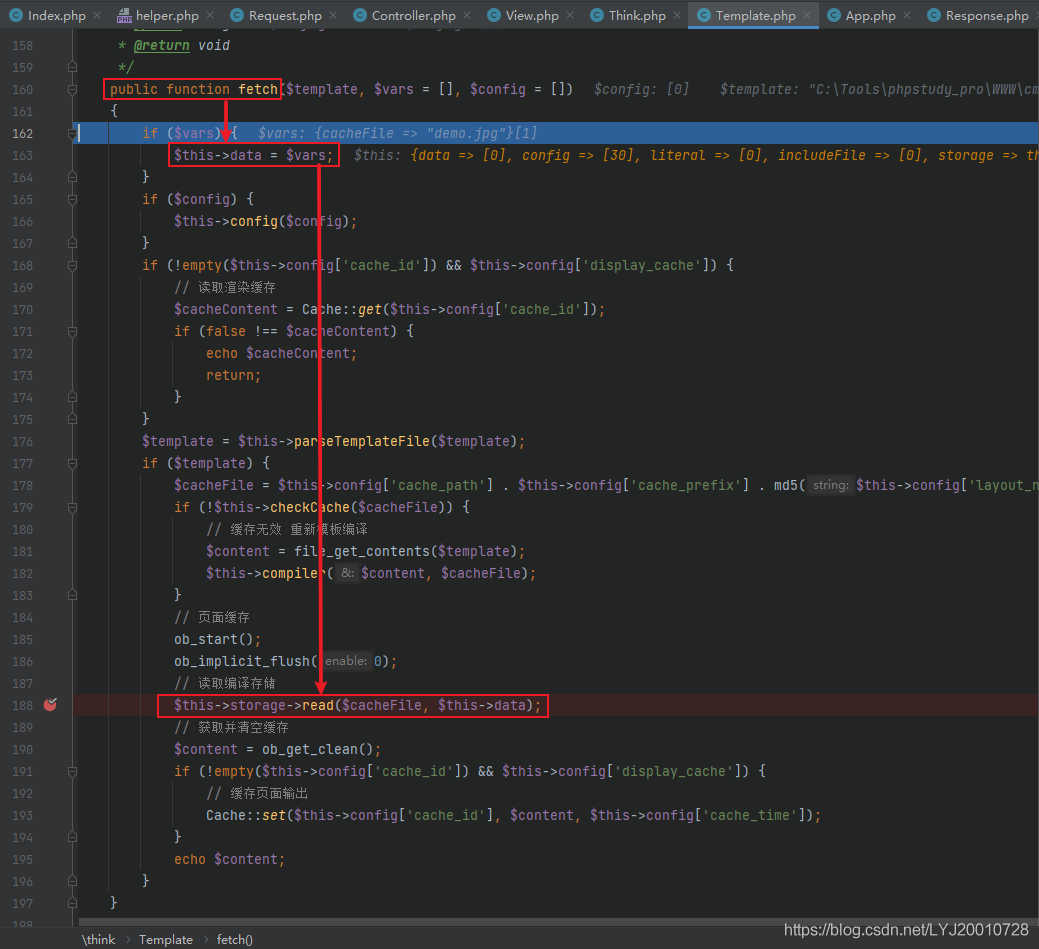The width and height of the screenshot is (1039, 949).
Task: Fold the cache_id check block at line 168
Action: tap(72, 266)
